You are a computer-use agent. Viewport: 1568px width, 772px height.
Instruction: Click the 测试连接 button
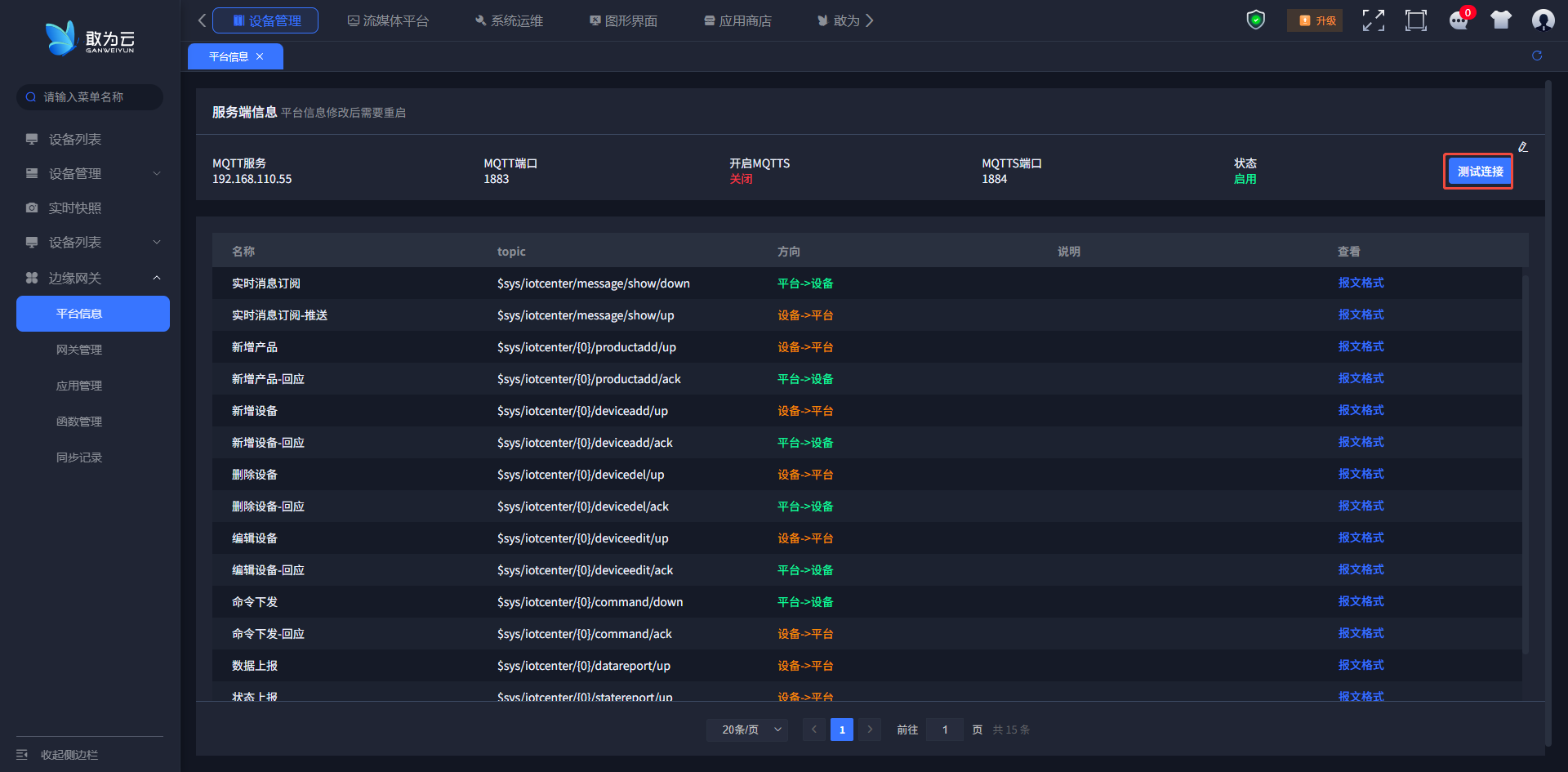[1479, 172]
